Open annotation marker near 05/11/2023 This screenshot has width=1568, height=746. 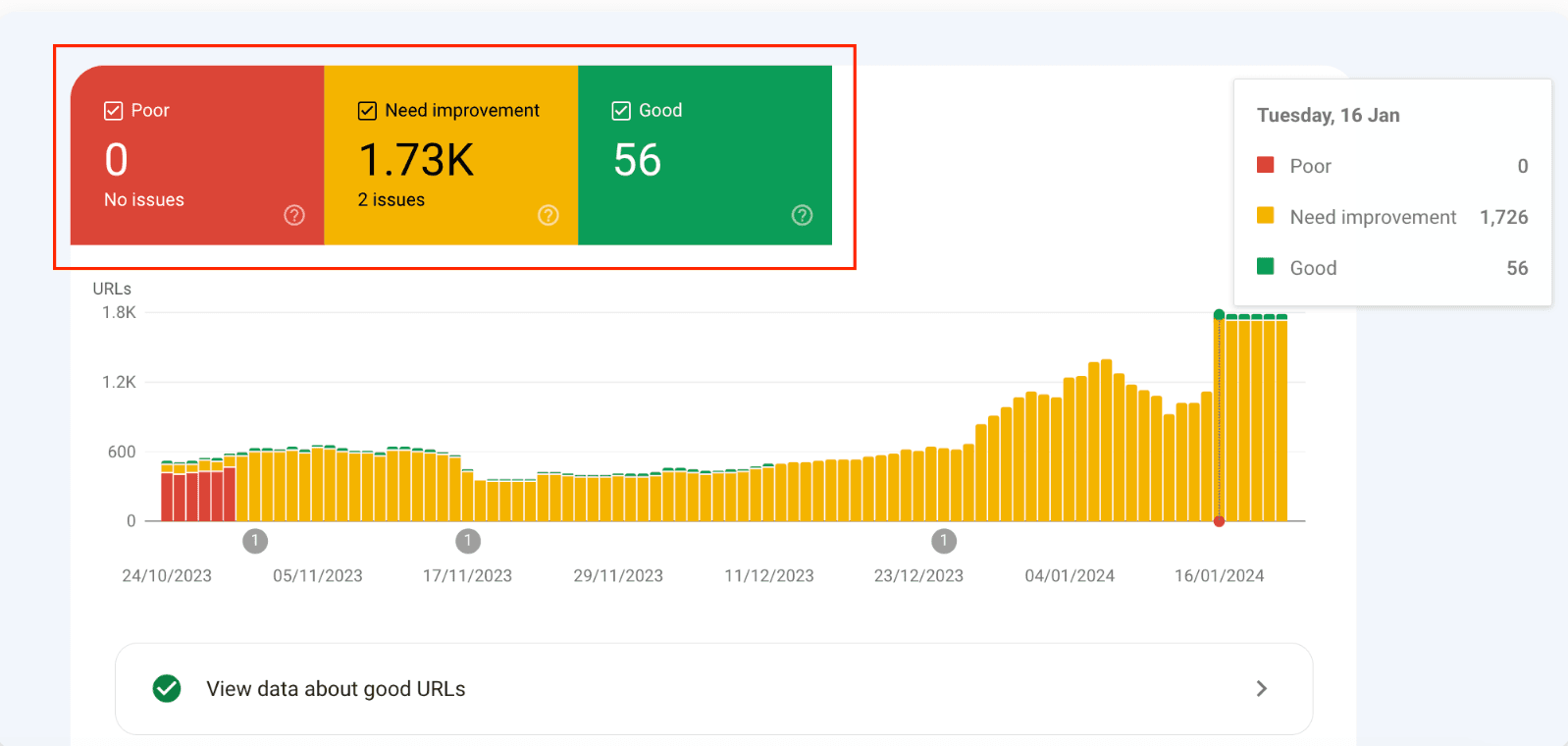pyautogui.click(x=255, y=541)
